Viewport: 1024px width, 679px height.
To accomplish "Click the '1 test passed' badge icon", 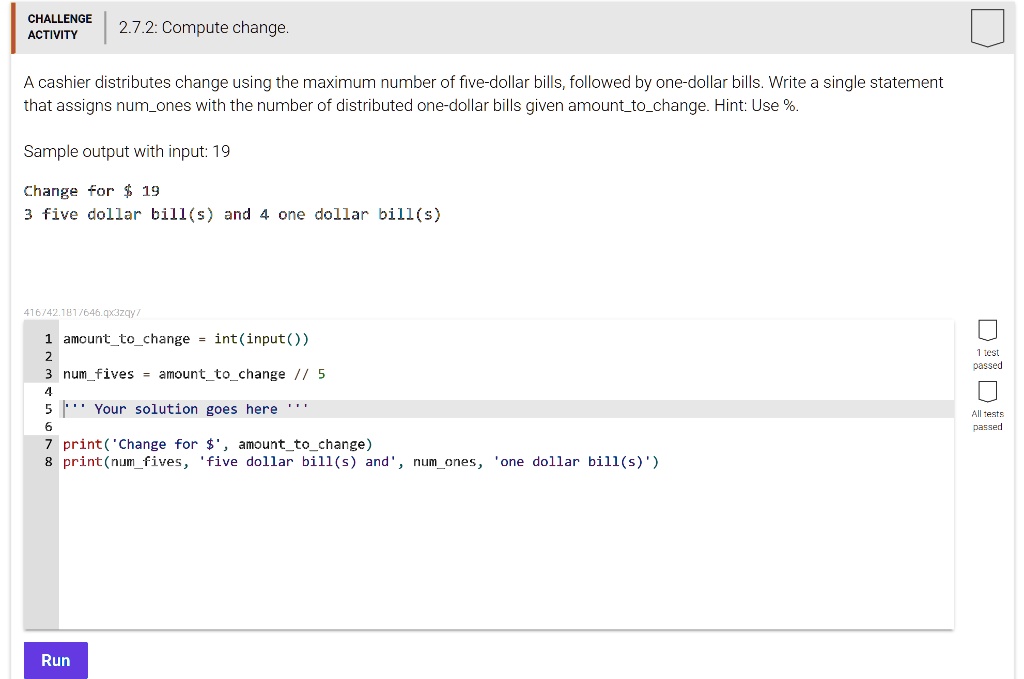I will click(x=987, y=330).
